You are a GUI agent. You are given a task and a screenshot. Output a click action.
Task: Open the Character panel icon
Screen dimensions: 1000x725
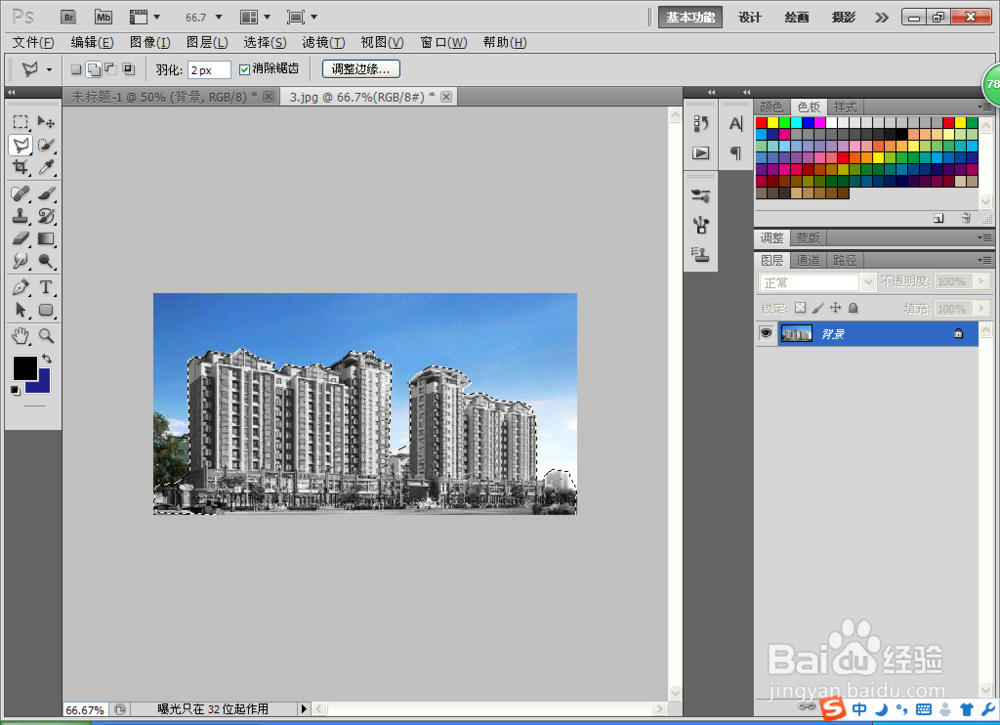coord(735,123)
